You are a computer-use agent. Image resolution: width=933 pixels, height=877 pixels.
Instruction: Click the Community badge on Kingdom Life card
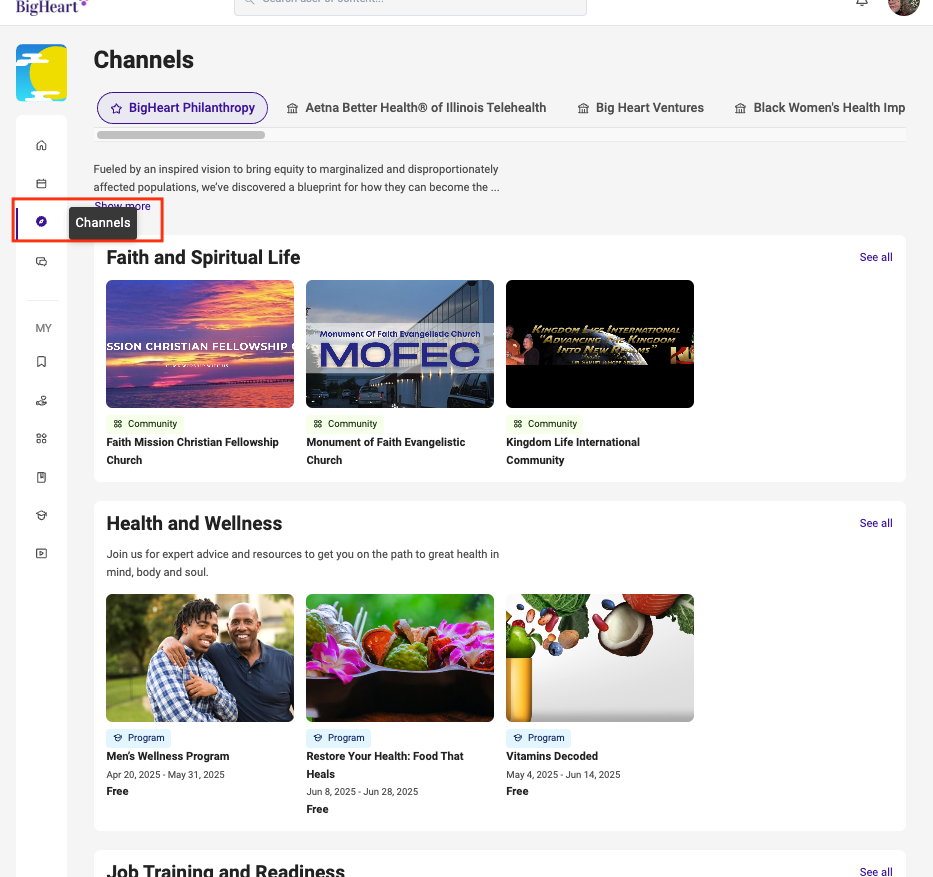pyautogui.click(x=545, y=424)
